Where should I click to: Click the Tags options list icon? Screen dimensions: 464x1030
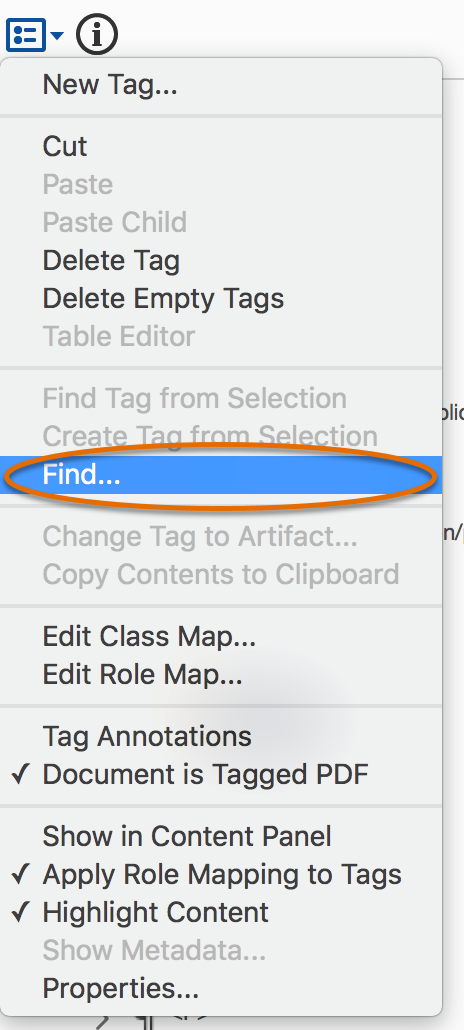[26, 35]
